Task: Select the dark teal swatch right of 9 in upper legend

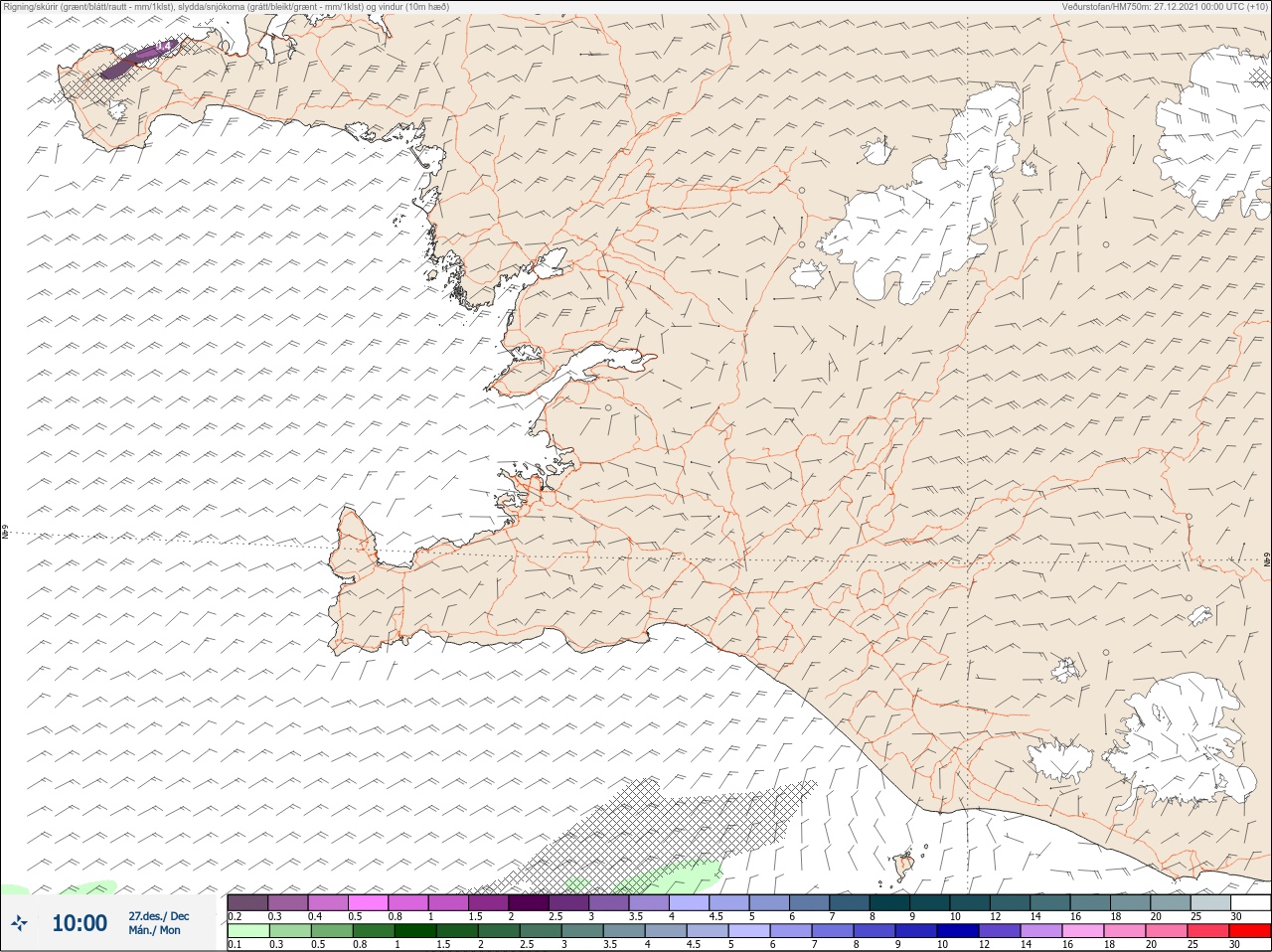Action: pos(929,902)
